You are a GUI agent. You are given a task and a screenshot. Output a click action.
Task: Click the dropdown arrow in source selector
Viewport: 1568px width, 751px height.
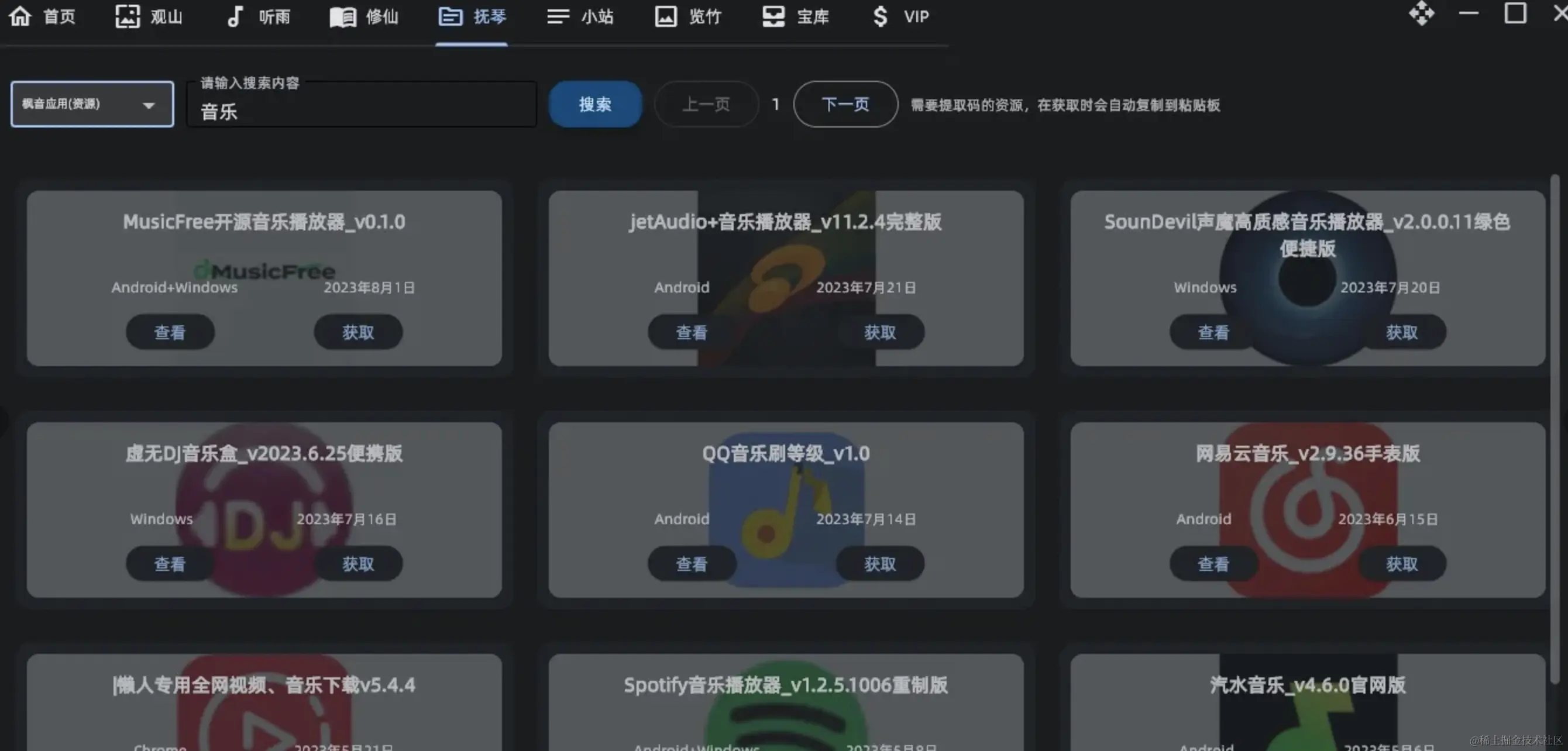(x=149, y=105)
